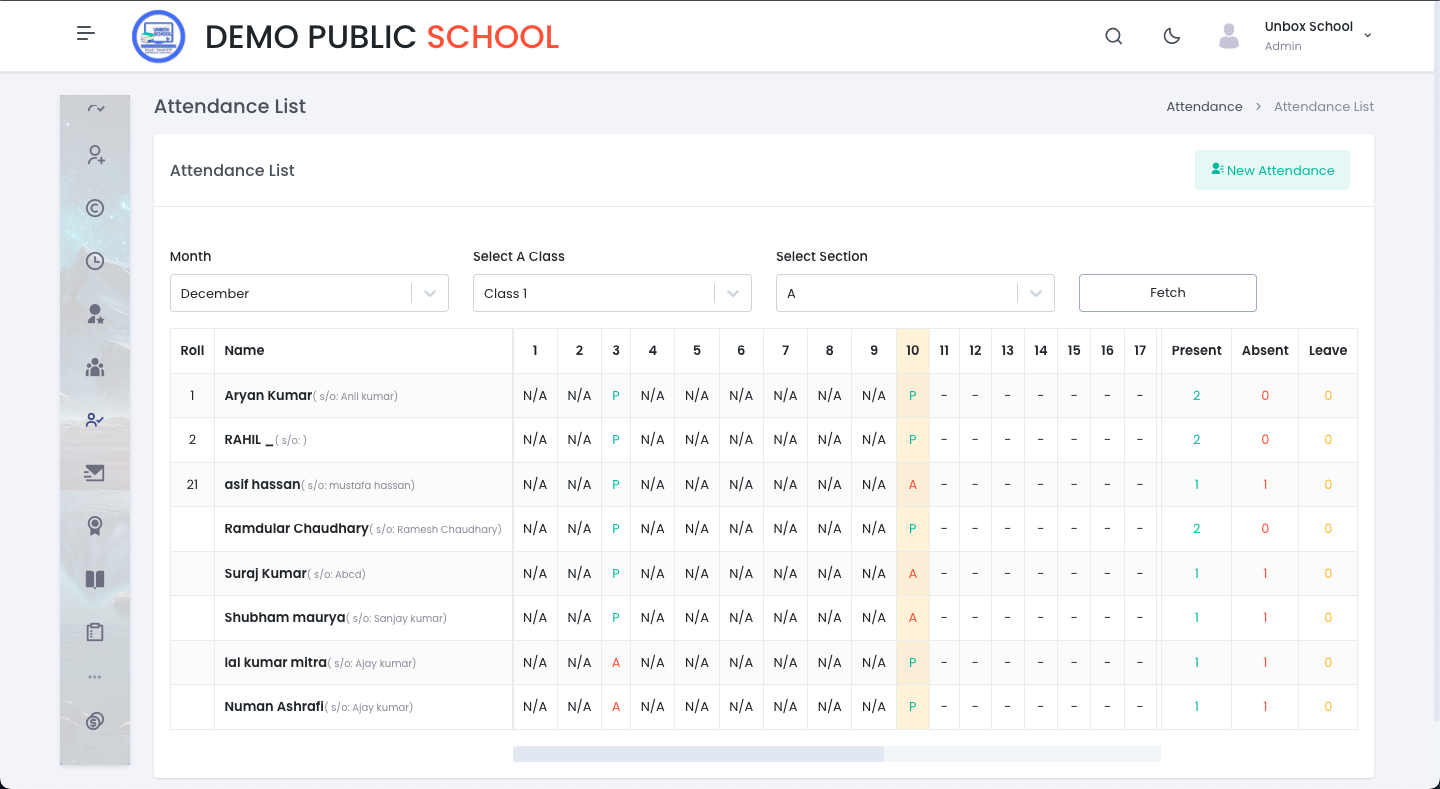
Task: Click the ellipsis icon in the sidebar
Action: [94, 676]
